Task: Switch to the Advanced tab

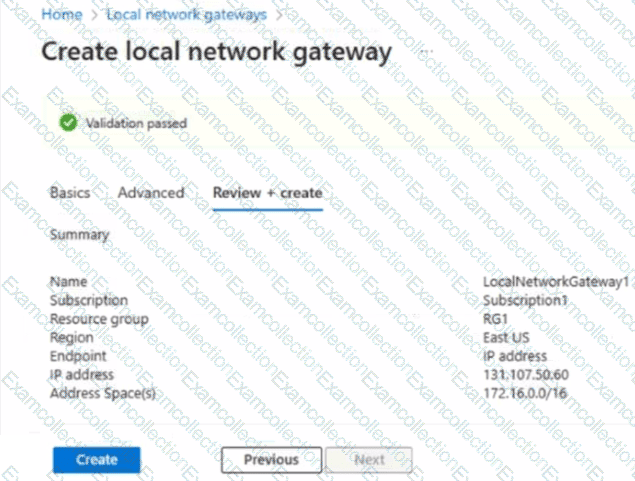Action: [x=151, y=192]
